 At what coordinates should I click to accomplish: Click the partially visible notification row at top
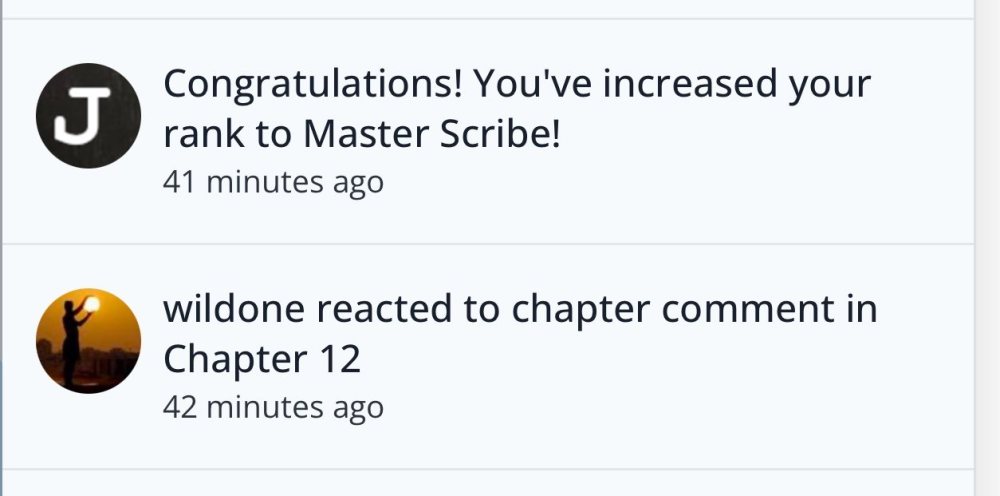(488, 8)
